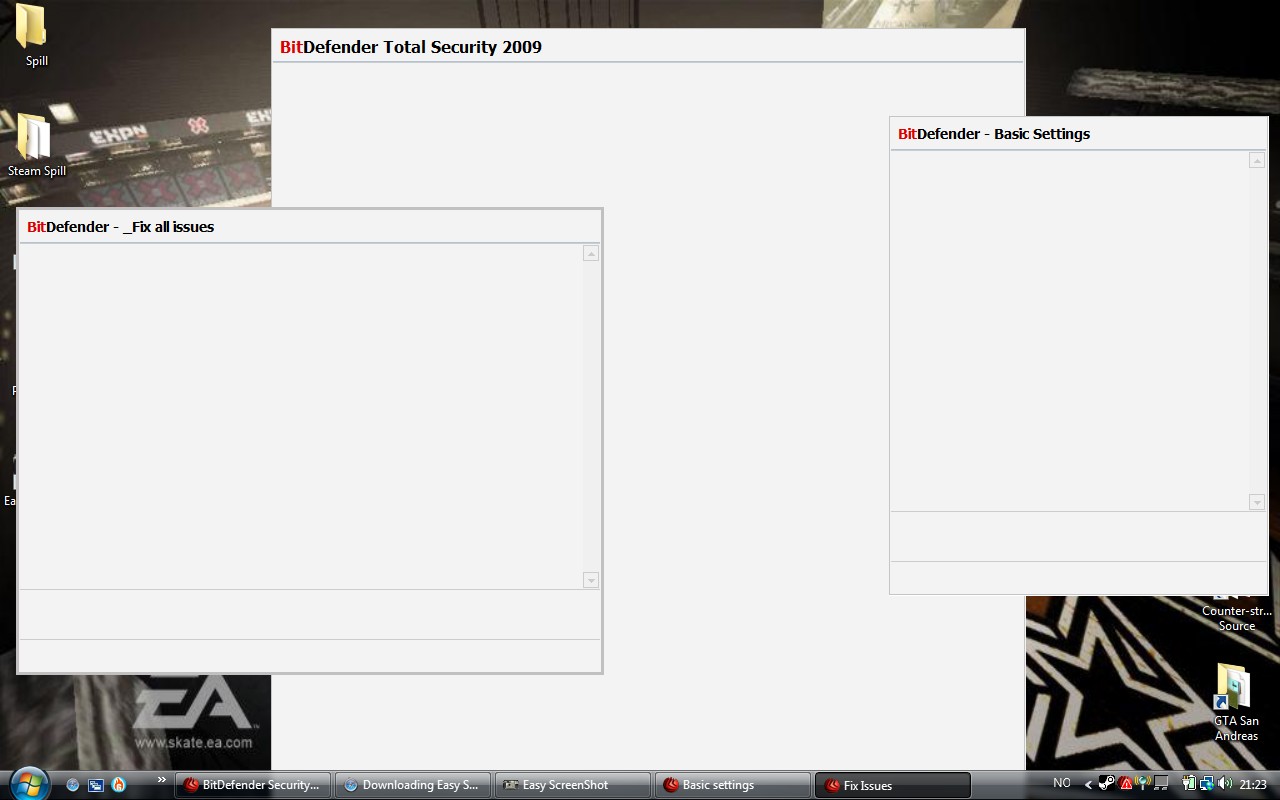Click scroll-down arrow in Fix all issues window
1280x800 pixels.
(591, 580)
